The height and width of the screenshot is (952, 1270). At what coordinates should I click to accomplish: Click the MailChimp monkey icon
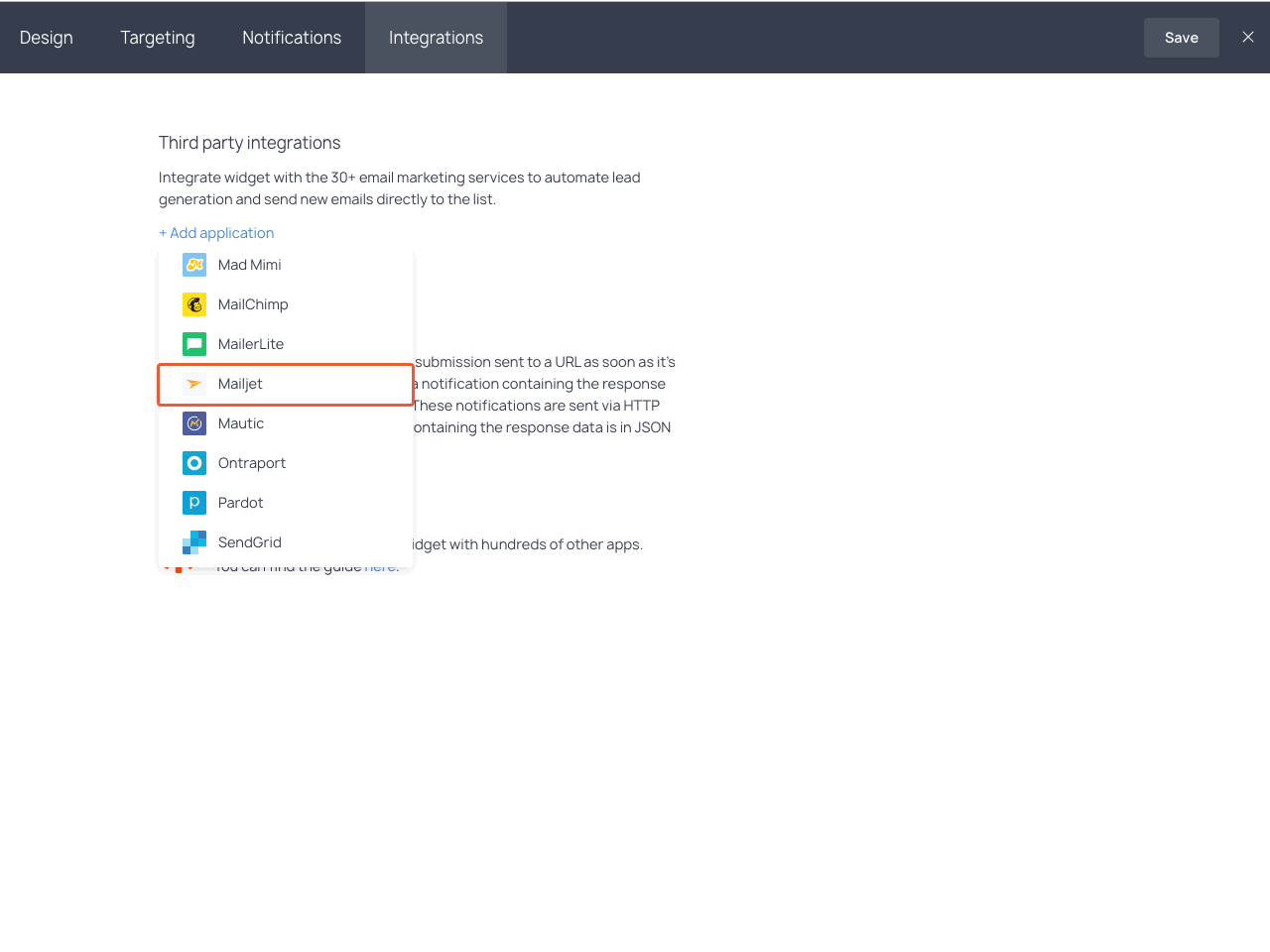(x=194, y=304)
